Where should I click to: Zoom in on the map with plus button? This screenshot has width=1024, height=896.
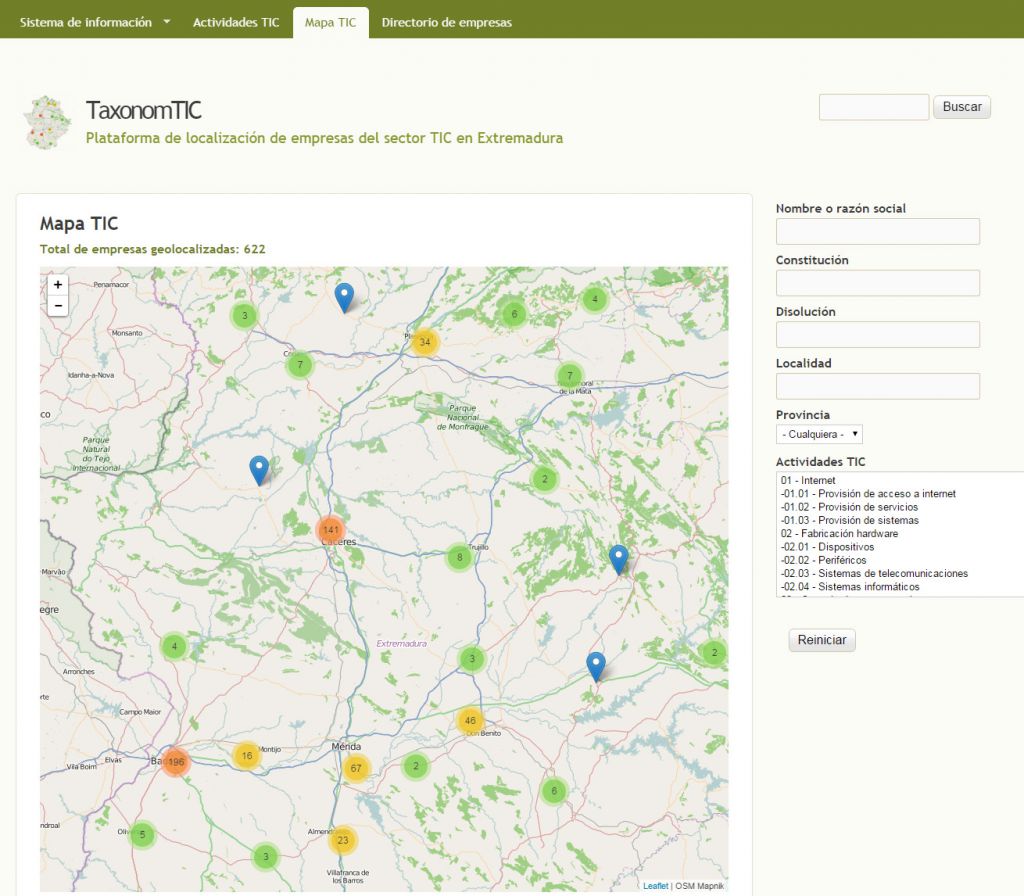tap(57, 285)
